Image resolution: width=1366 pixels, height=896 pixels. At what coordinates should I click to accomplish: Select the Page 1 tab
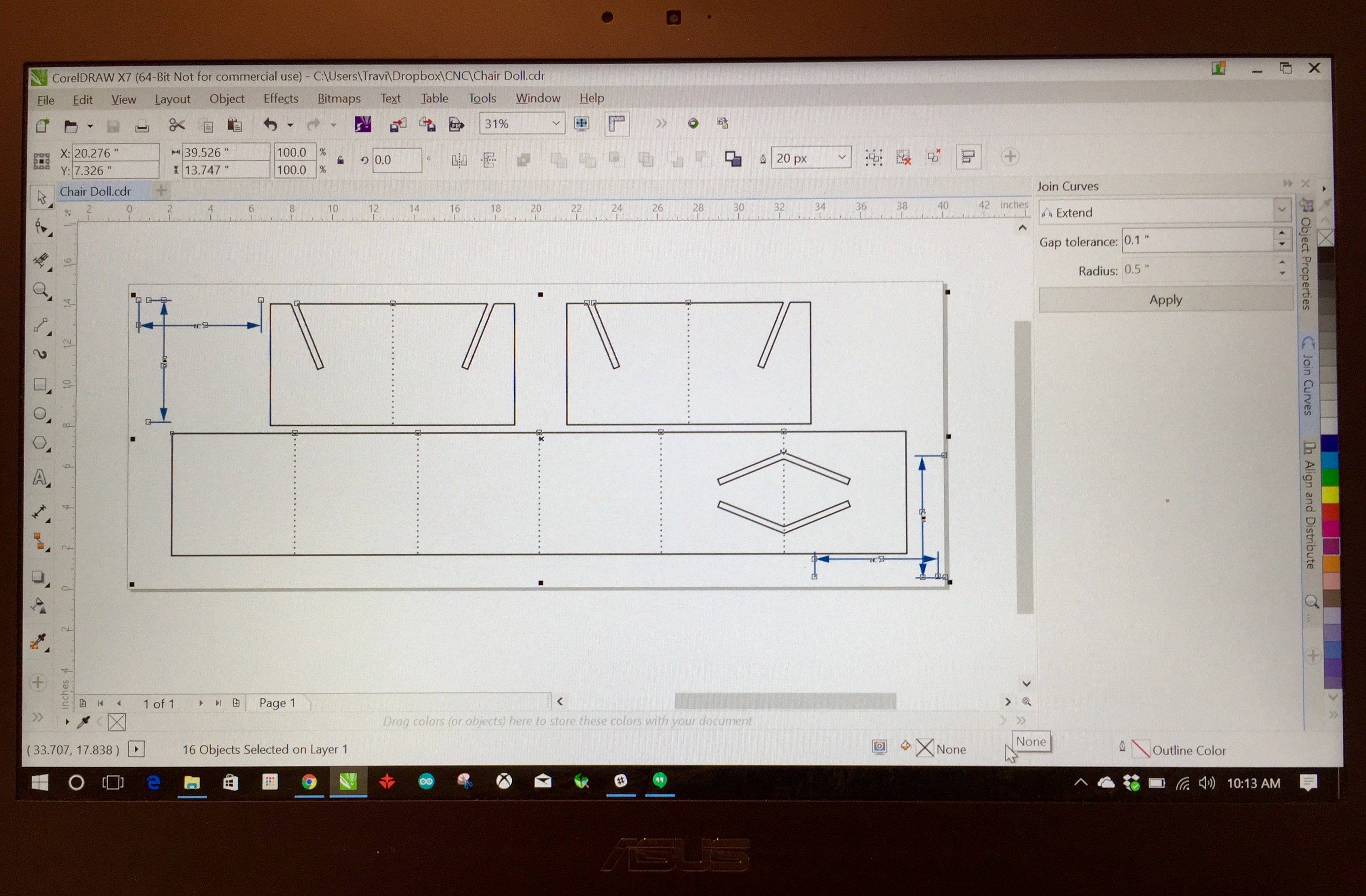(277, 703)
